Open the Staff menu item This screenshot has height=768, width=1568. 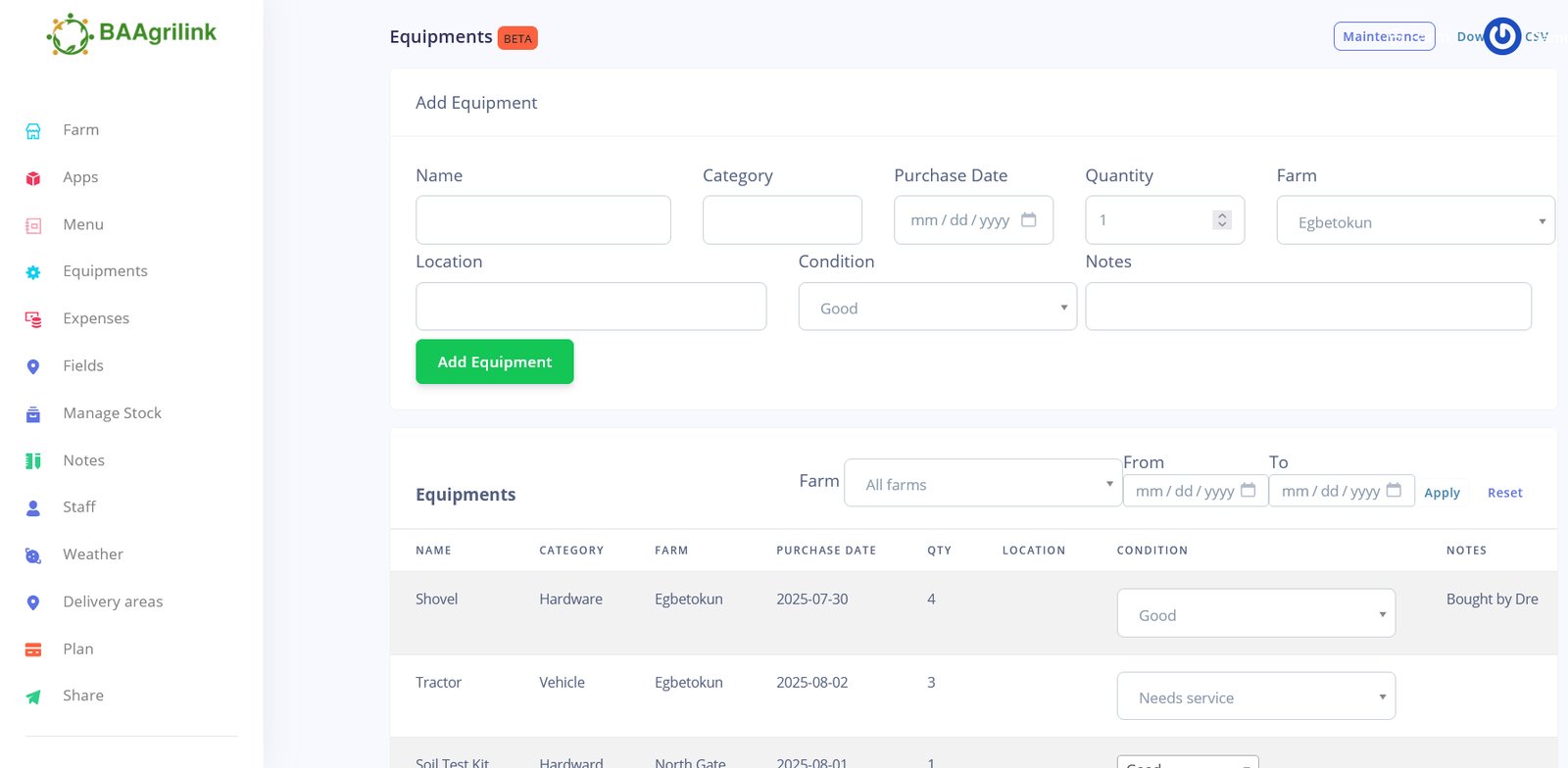tap(79, 507)
